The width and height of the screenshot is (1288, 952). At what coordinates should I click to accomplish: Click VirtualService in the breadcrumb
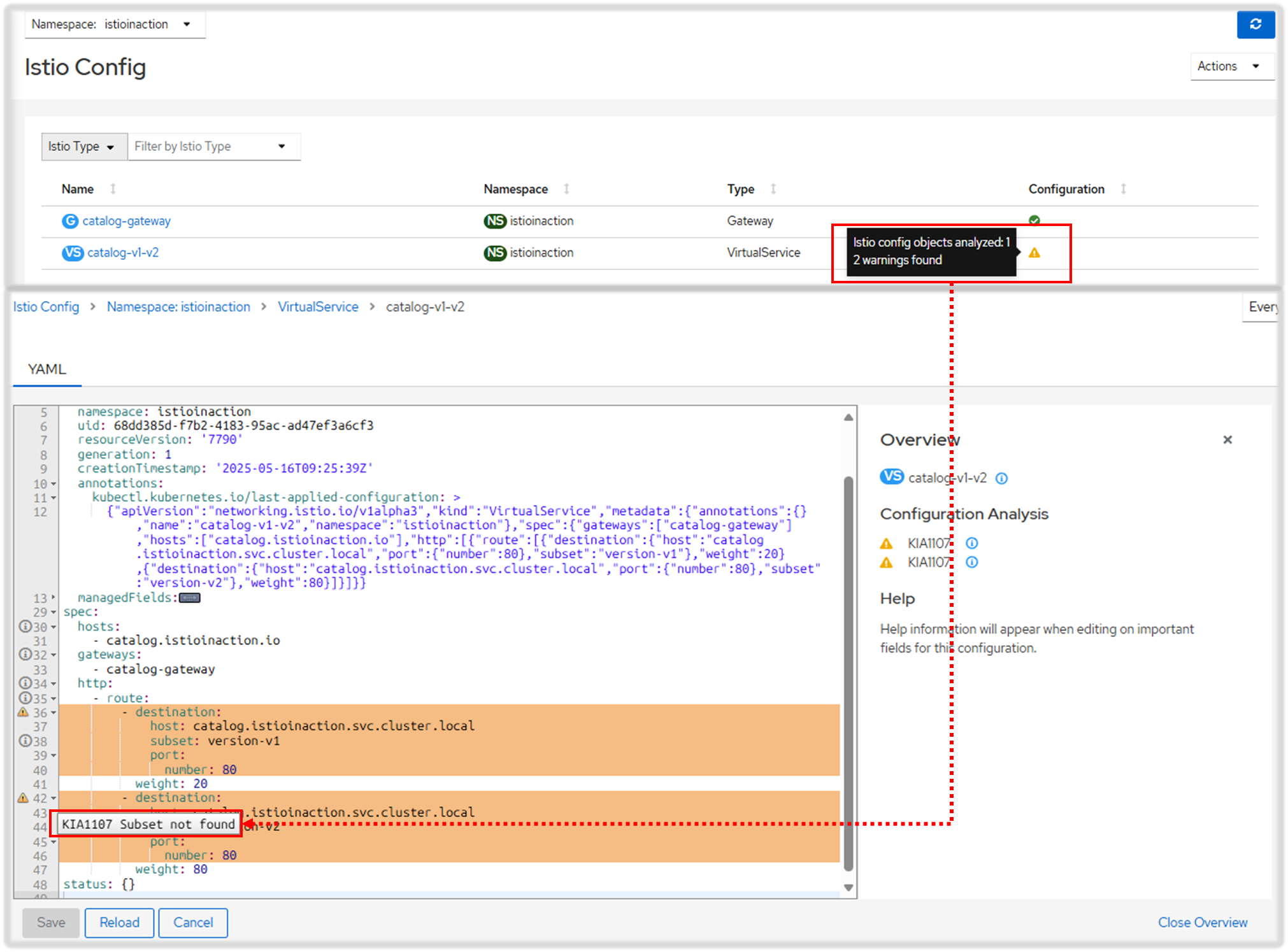tap(318, 307)
